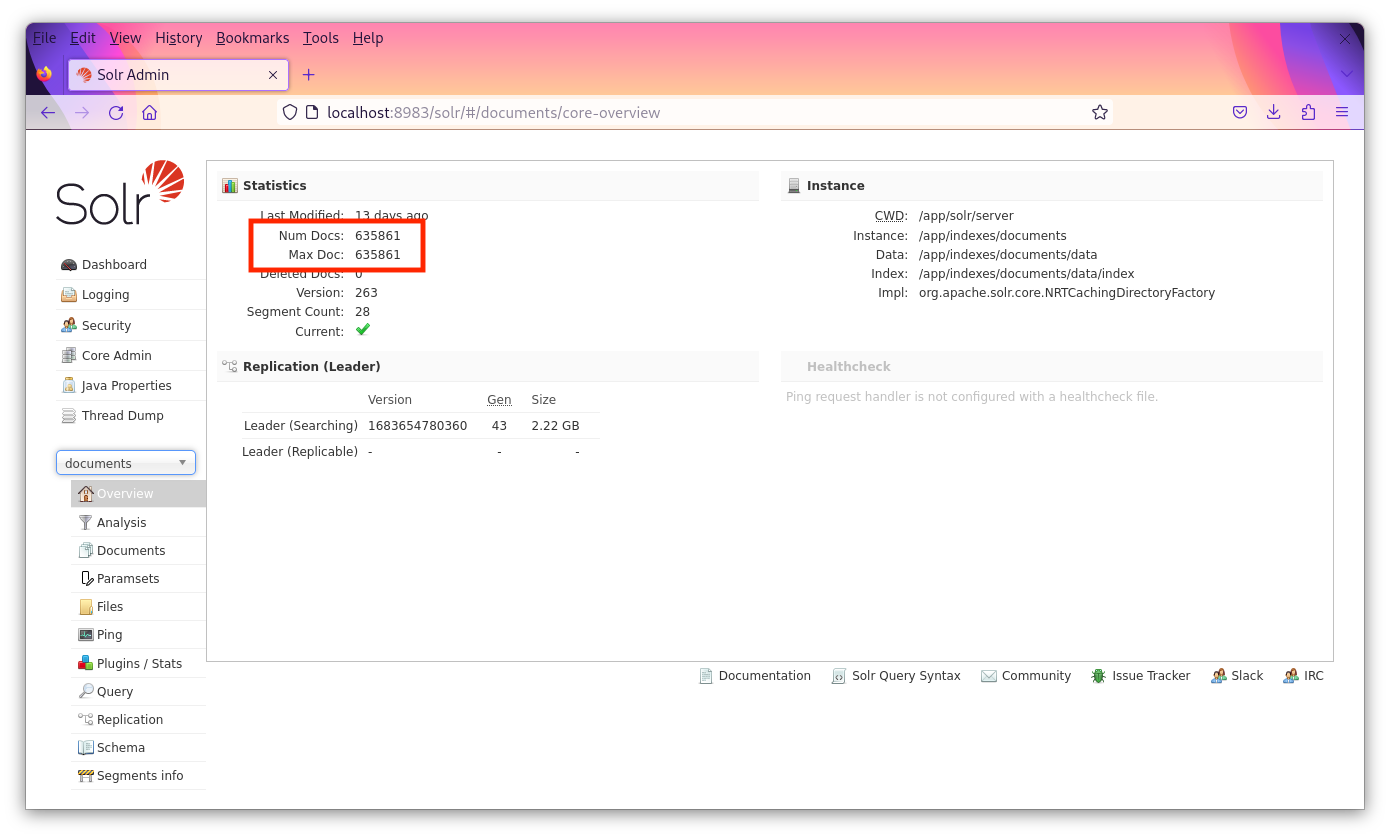
Task: Click the /app/solr/server CWD value
Action: click(966, 216)
